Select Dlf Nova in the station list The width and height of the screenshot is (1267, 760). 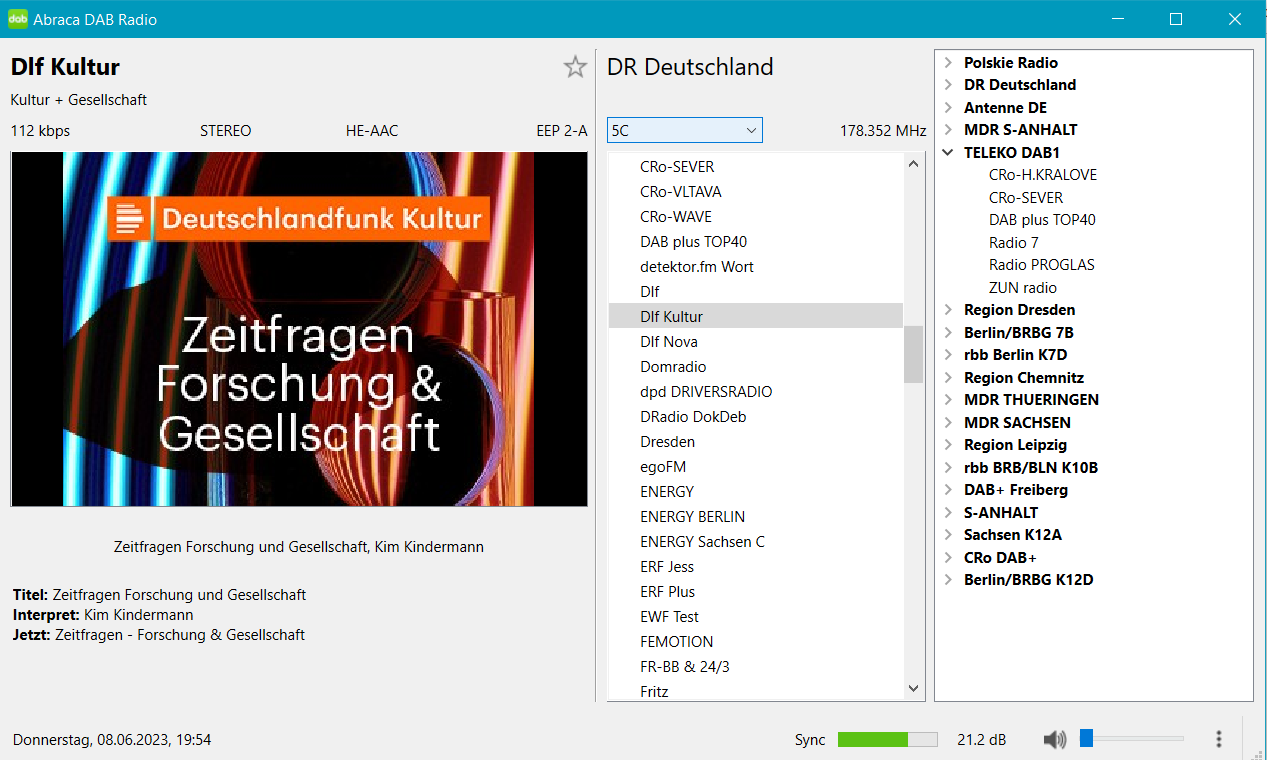click(x=669, y=342)
